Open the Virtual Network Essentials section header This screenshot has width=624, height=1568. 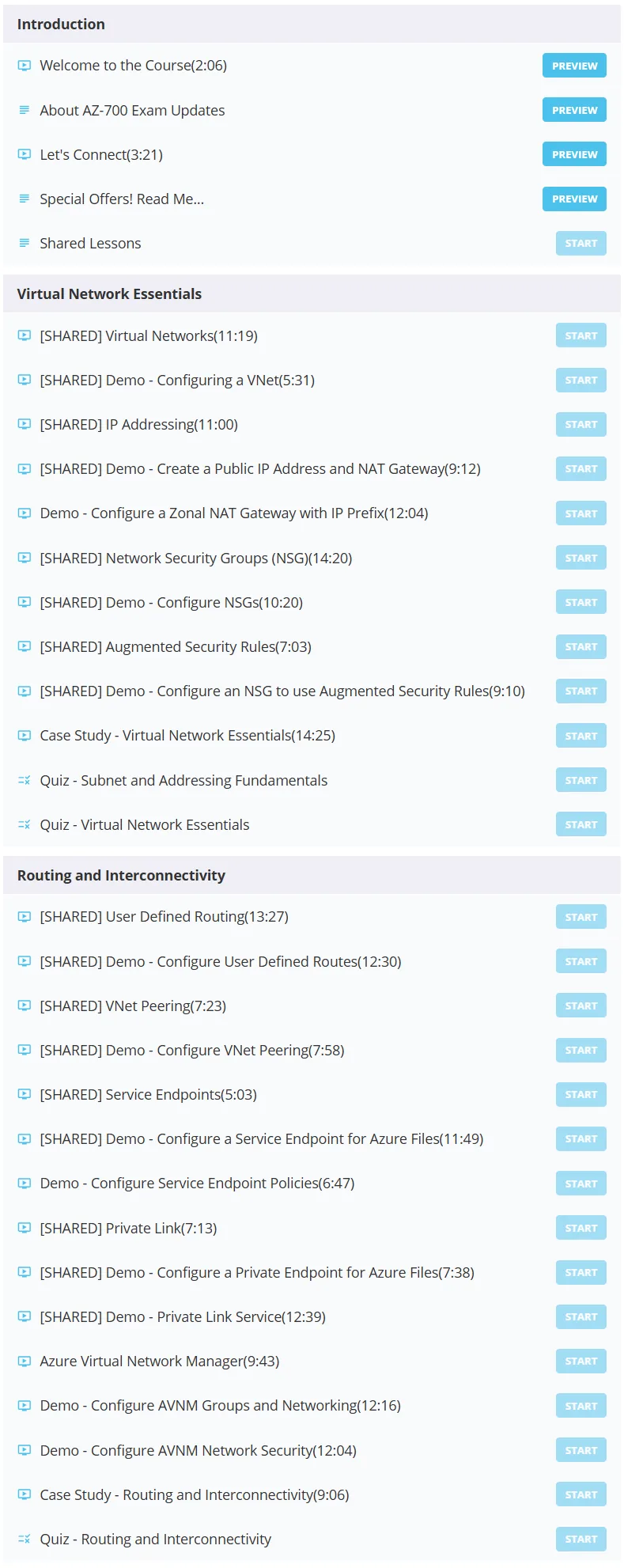pyautogui.click(x=312, y=294)
